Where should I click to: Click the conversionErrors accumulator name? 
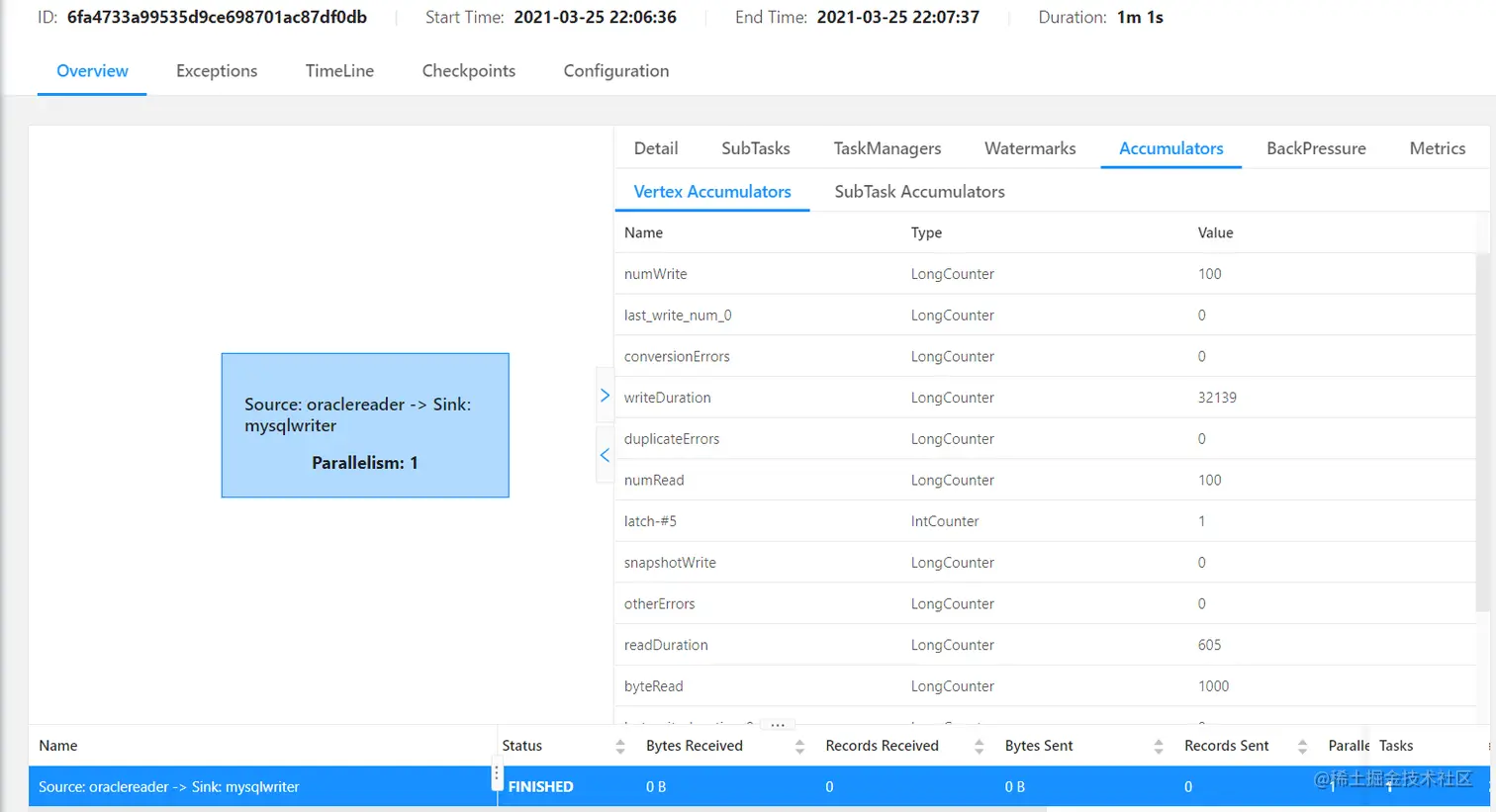click(x=677, y=357)
